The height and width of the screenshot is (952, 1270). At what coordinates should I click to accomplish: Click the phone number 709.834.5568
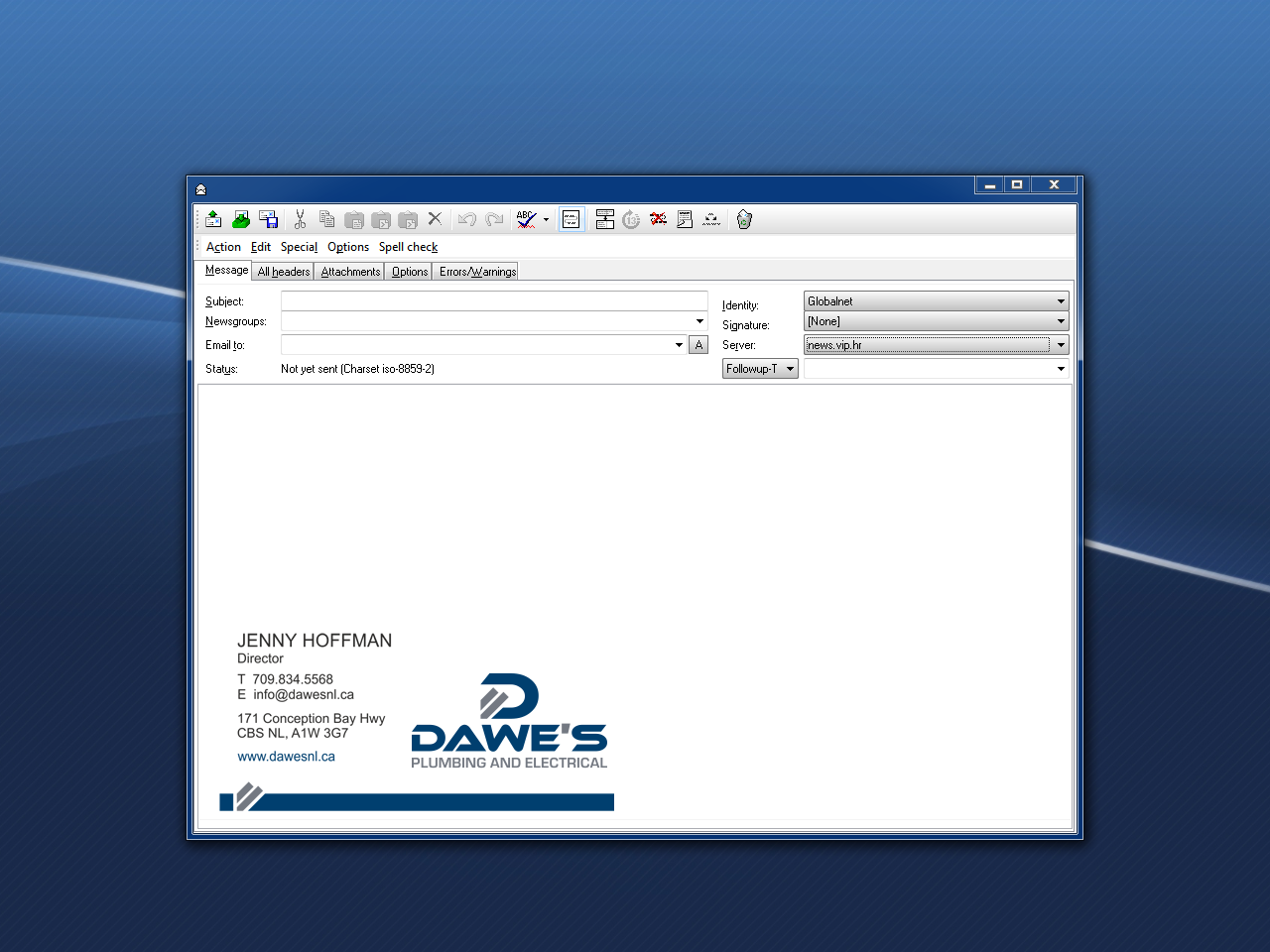pyautogui.click(x=293, y=679)
